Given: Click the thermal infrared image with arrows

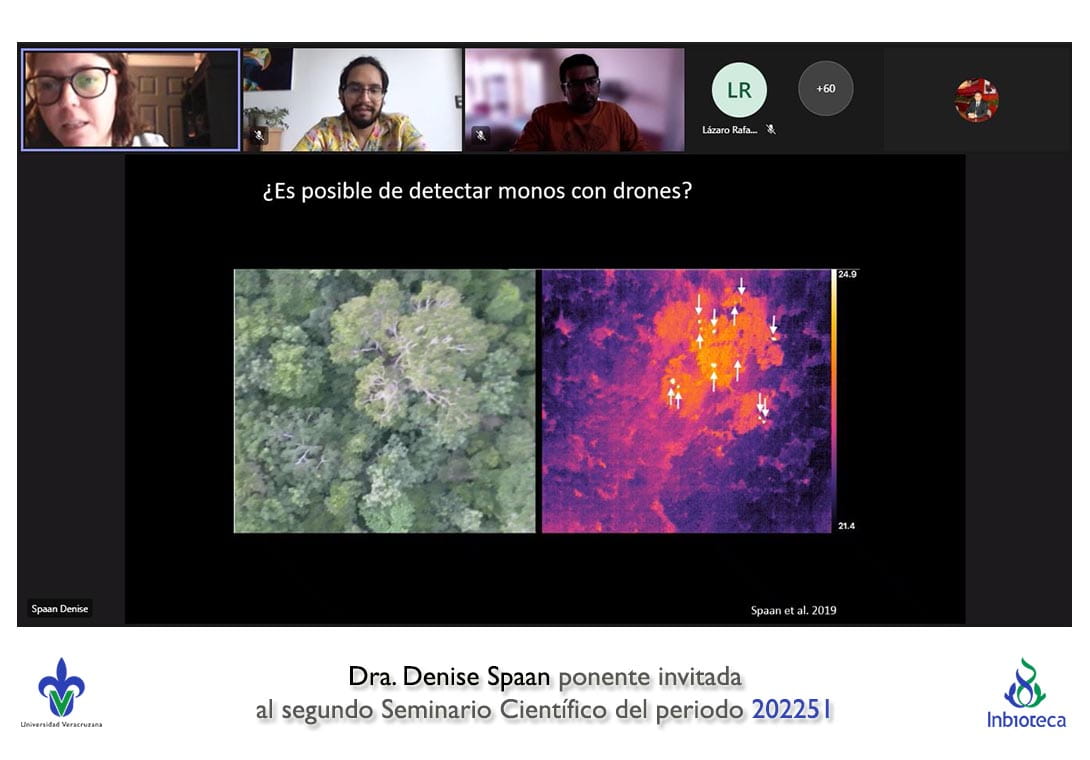Looking at the screenshot, I should pyautogui.click(x=685, y=400).
